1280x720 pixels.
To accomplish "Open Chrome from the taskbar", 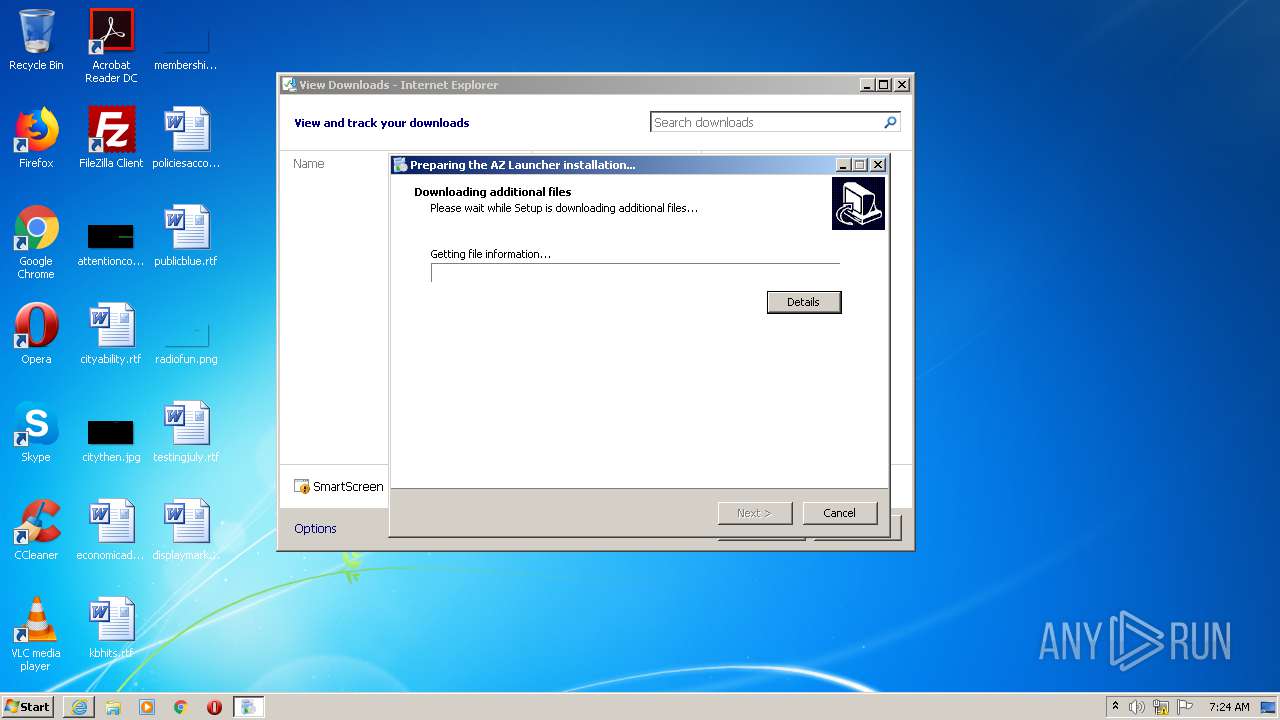I will 180,707.
